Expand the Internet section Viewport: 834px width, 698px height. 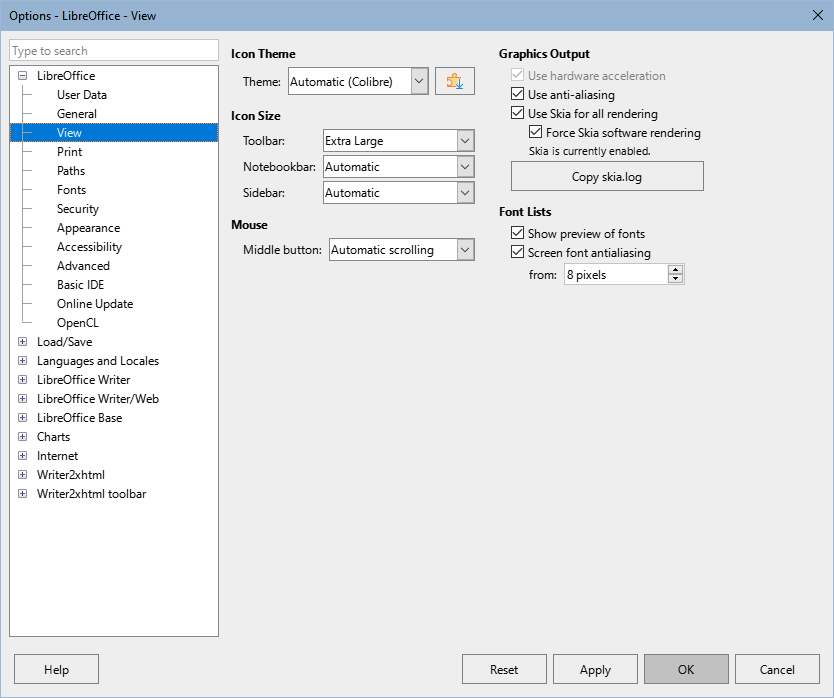(x=21, y=455)
